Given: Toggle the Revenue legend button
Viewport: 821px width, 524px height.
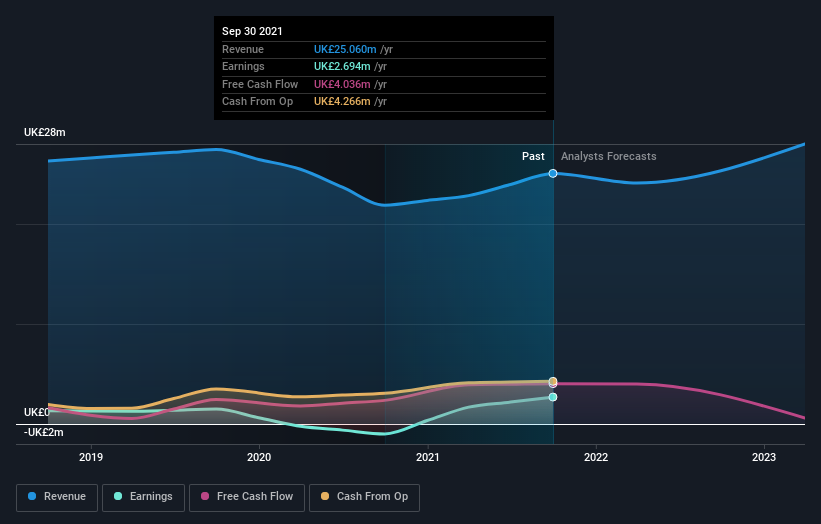Looking at the screenshot, I should [57, 497].
